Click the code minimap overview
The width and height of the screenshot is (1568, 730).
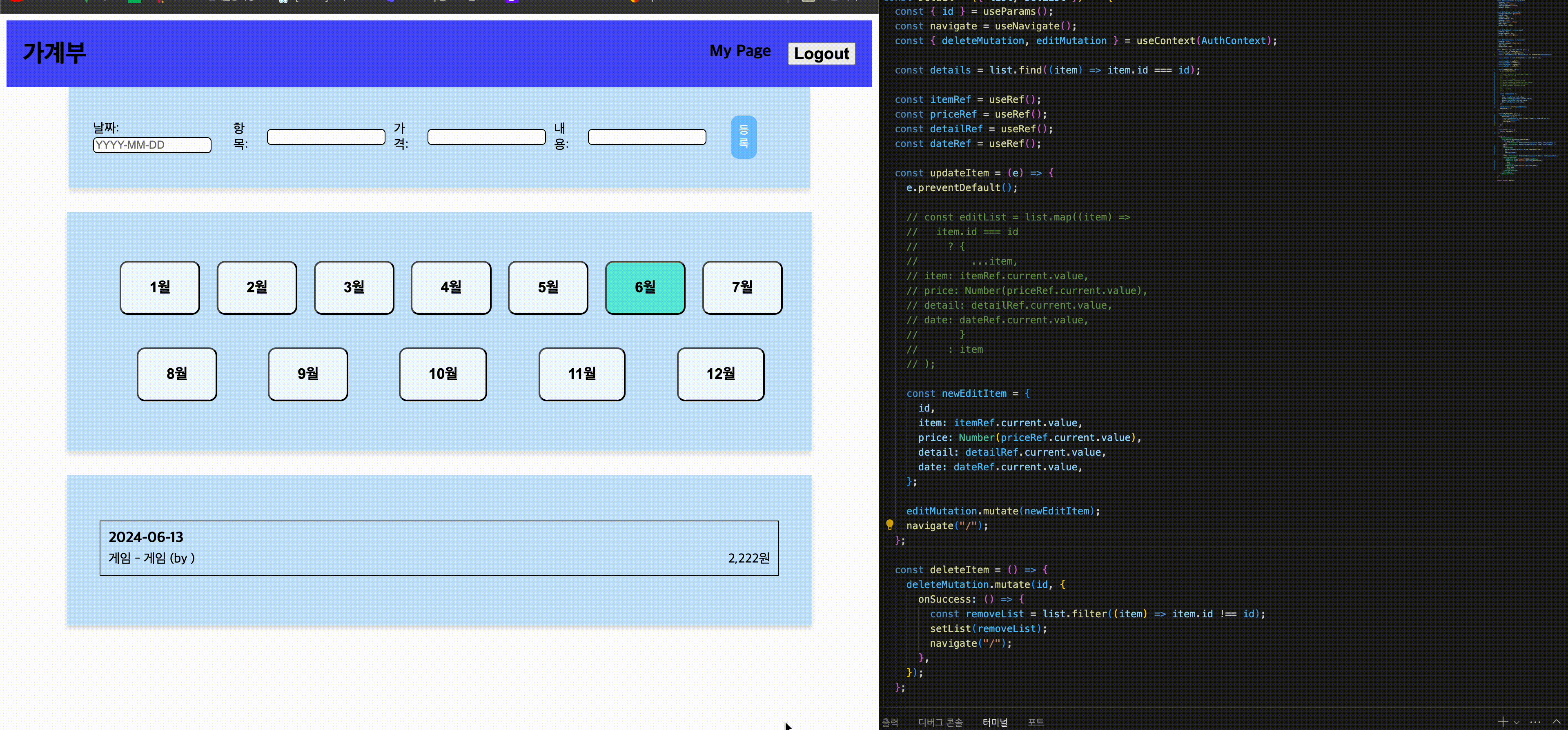tap(1525, 91)
